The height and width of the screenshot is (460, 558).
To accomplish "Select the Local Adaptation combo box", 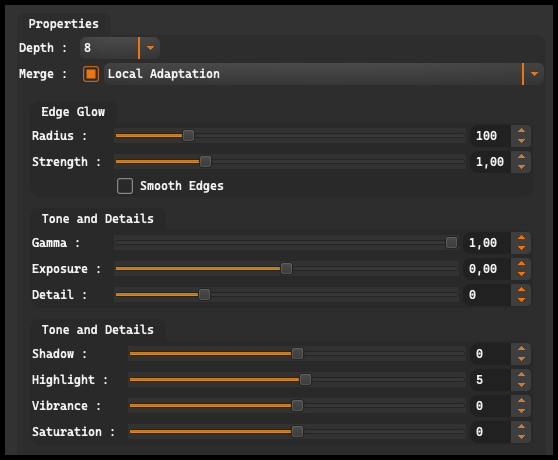I will [324, 74].
